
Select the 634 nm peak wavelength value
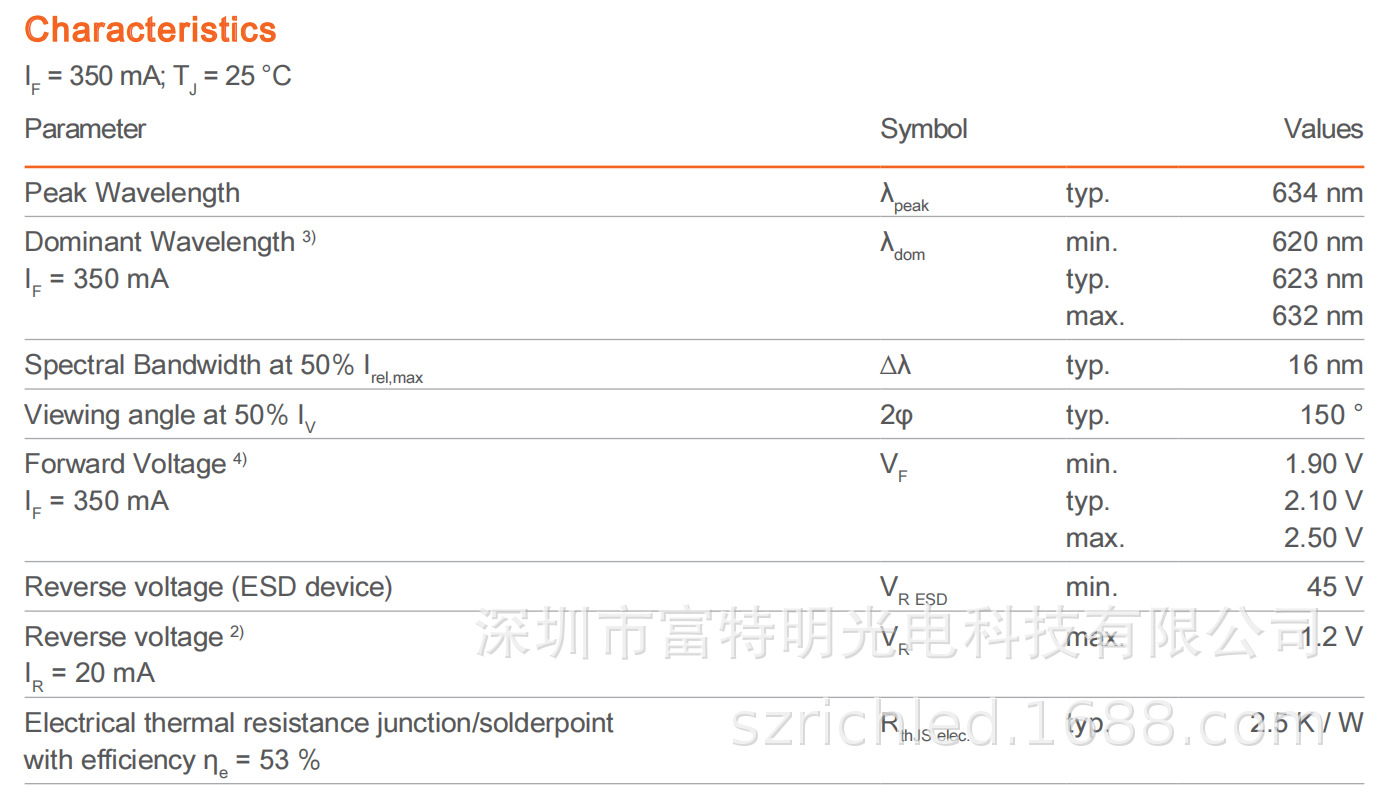pyautogui.click(x=1317, y=193)
